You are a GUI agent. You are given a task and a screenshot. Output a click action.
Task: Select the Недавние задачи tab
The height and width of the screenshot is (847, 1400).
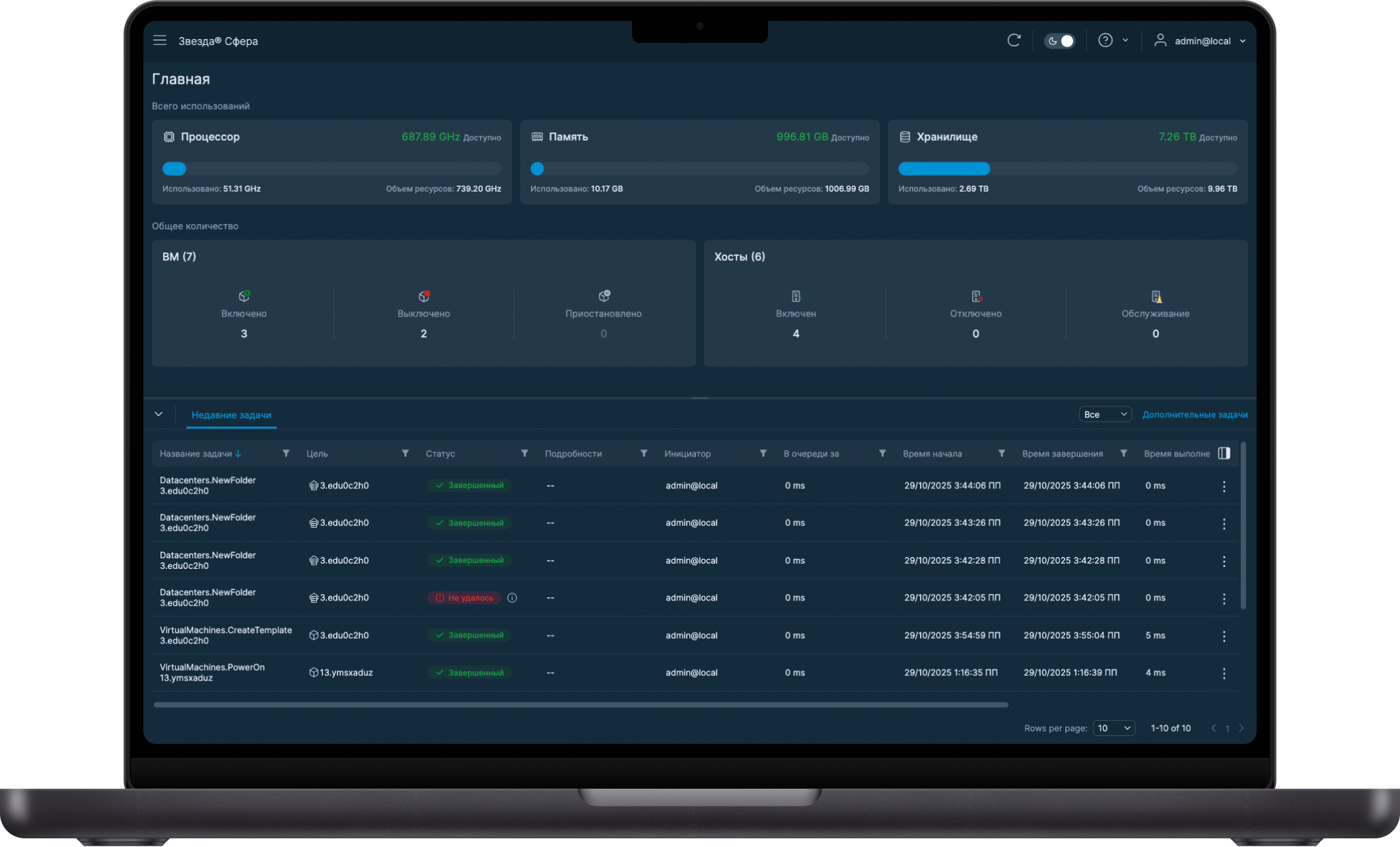(x=231, y=415)
